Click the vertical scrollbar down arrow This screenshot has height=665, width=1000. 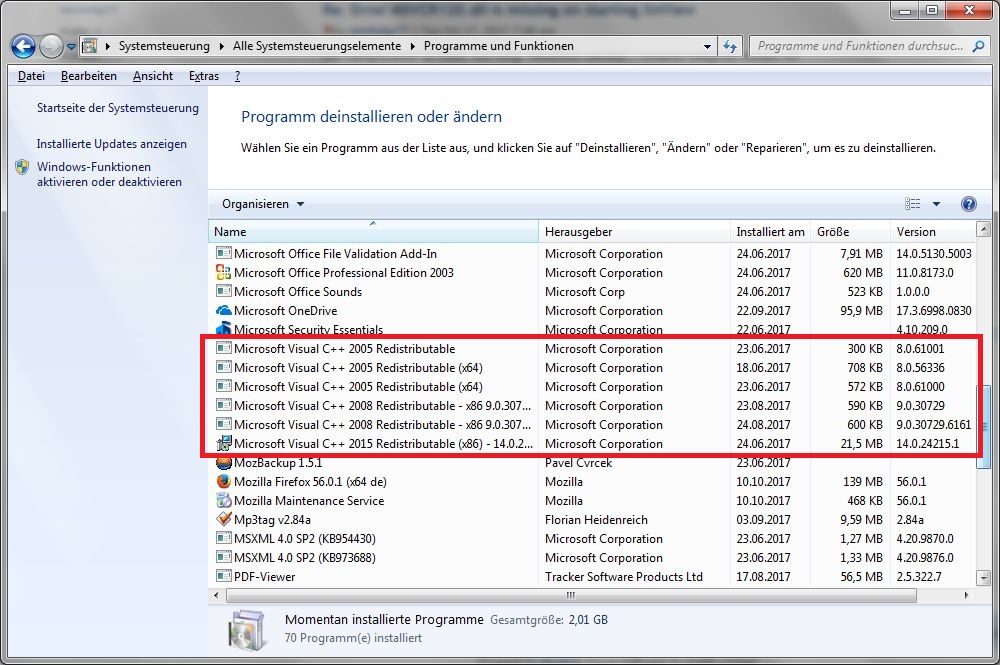tap(983, 578)
